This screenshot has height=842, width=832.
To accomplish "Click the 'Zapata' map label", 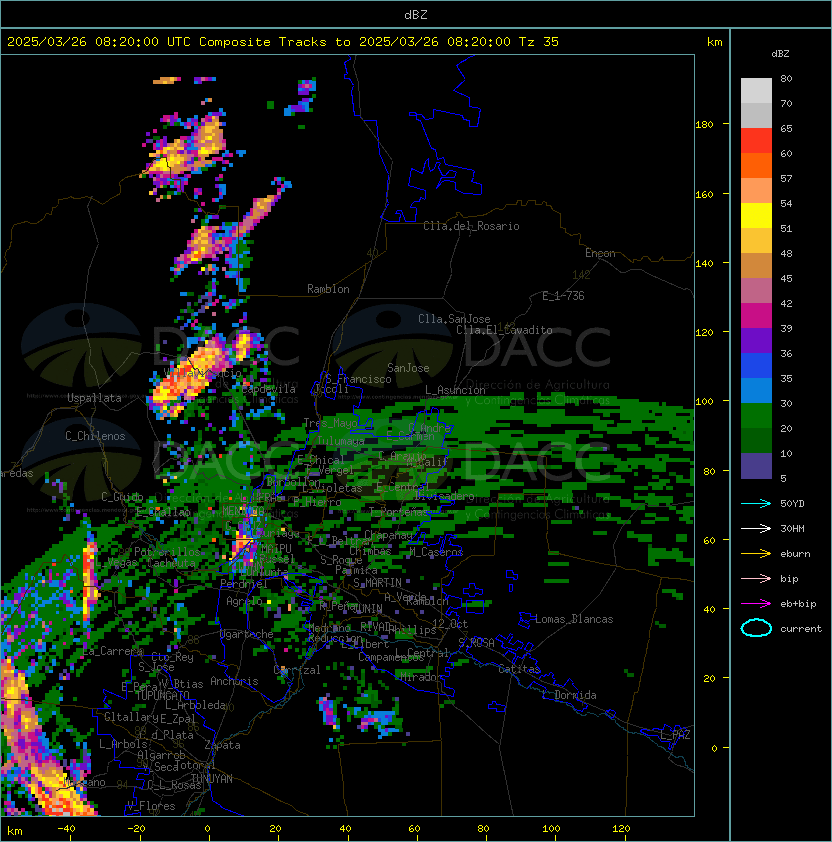I will 222,745.
